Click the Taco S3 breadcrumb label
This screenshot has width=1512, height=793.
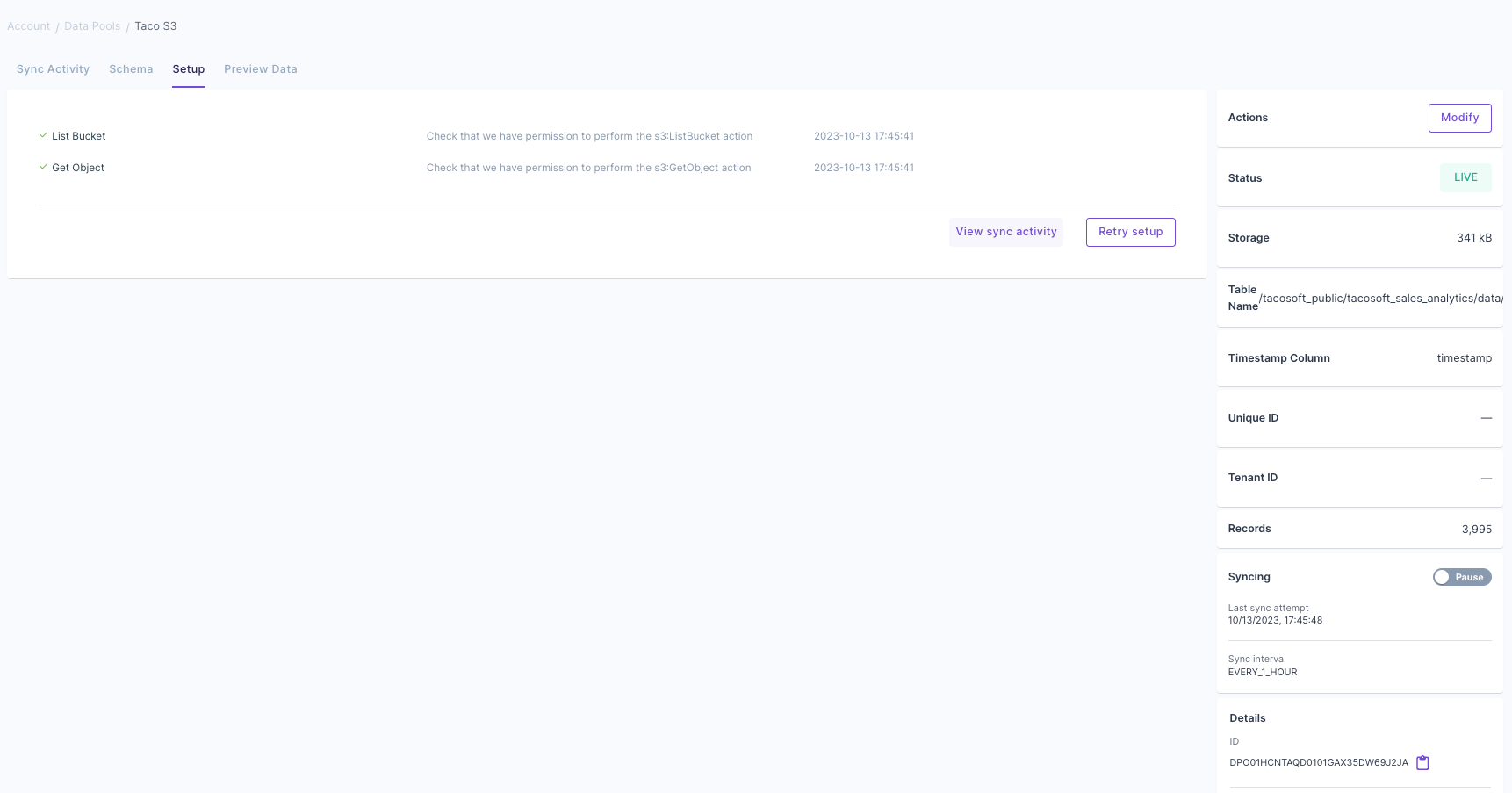tap(155, 25)
